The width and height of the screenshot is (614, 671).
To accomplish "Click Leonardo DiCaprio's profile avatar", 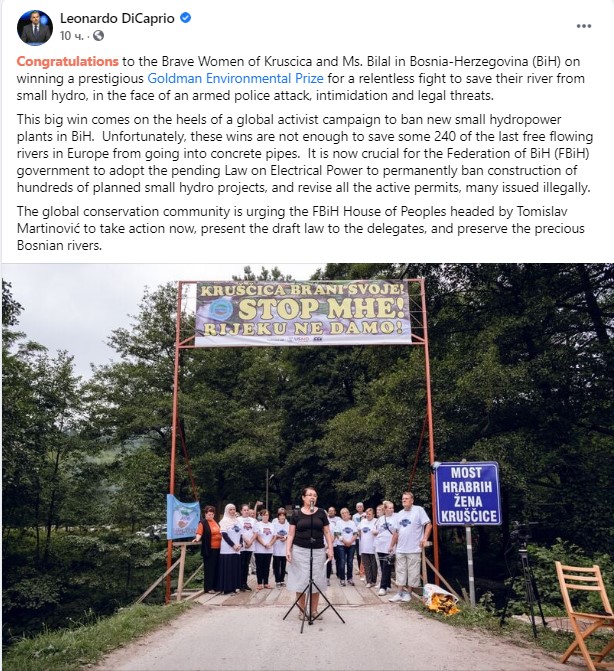I will [x=35, y=27].
